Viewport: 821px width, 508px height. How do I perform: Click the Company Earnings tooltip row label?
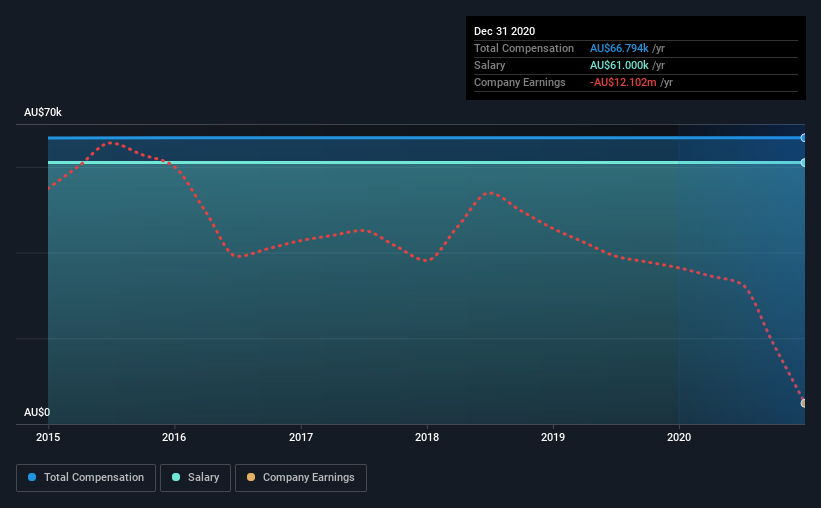click(x=519, y=83)
